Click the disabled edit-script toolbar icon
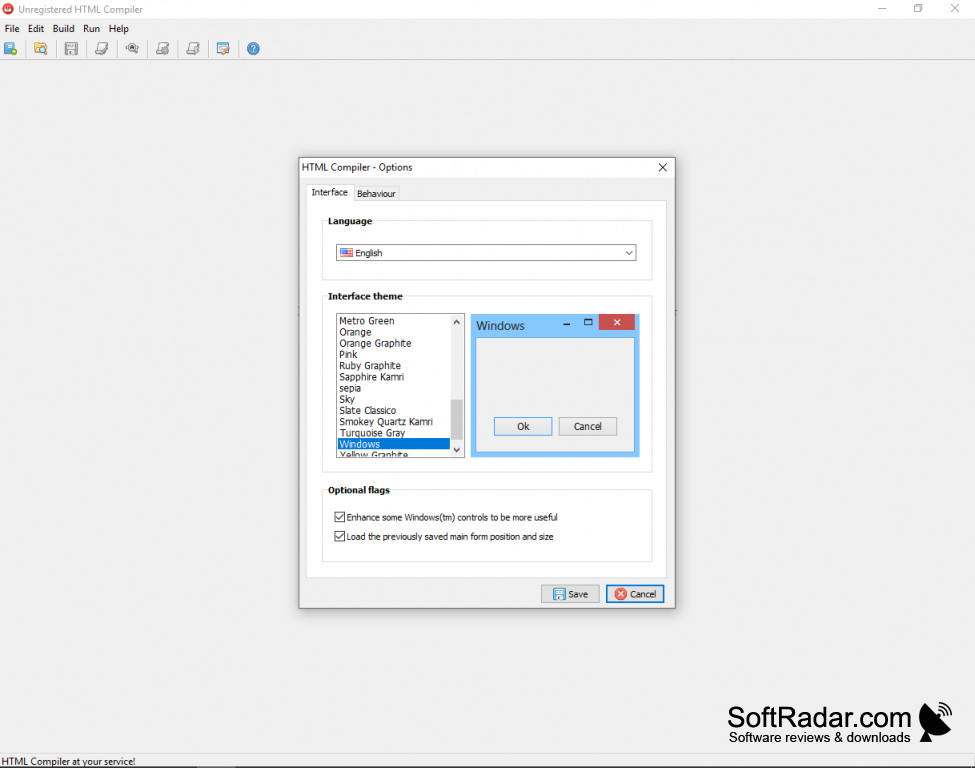This screenshot has width=975, height=768. [101, 49]
